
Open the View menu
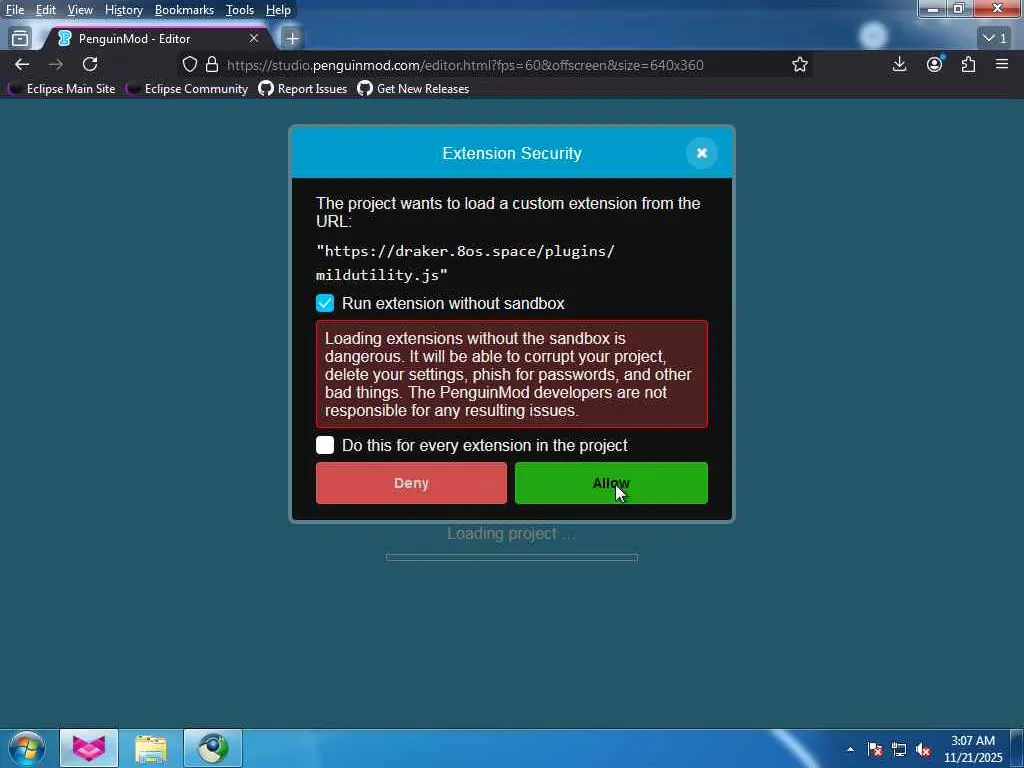[80, 10]
